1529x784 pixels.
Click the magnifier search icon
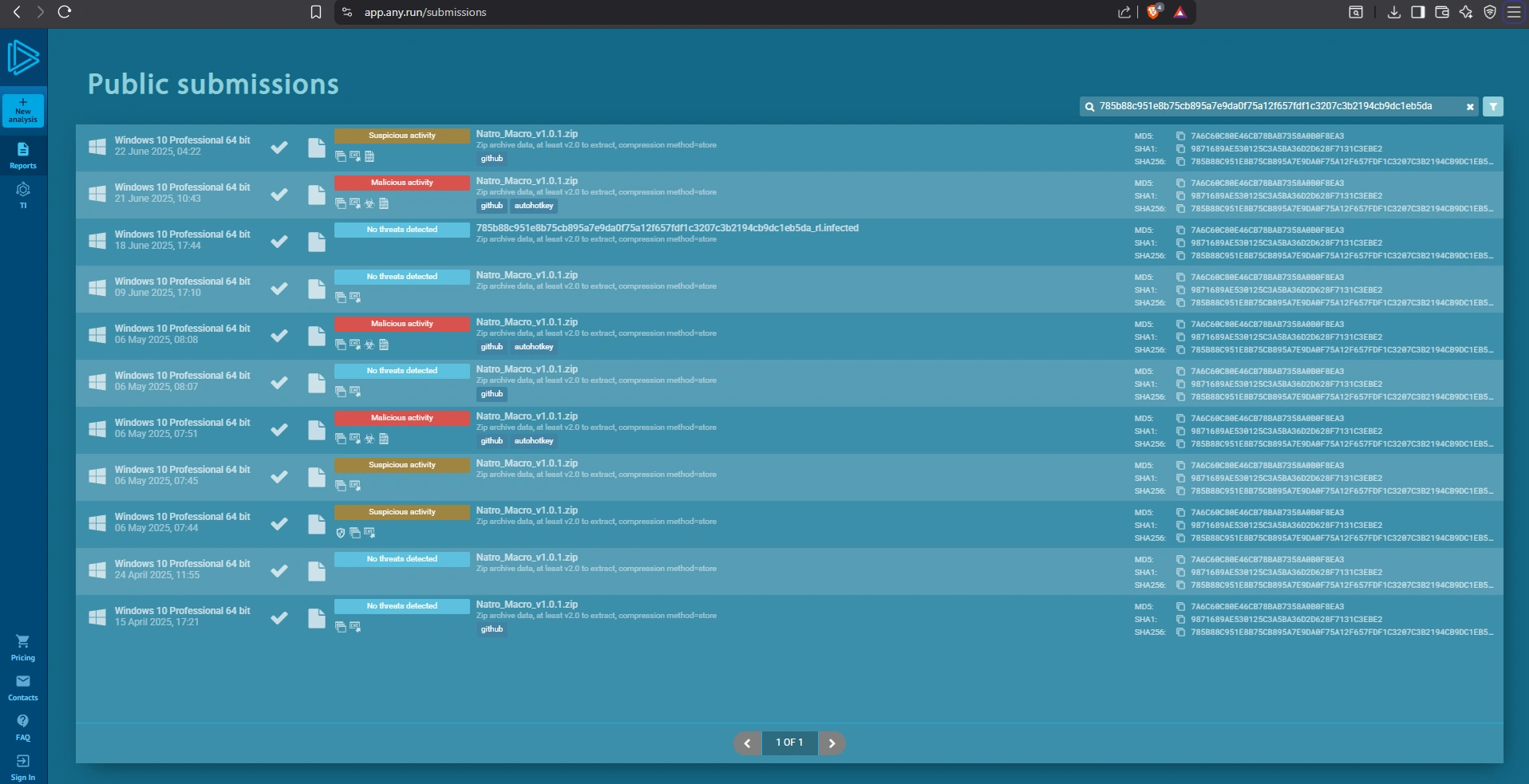(1089, 107)
